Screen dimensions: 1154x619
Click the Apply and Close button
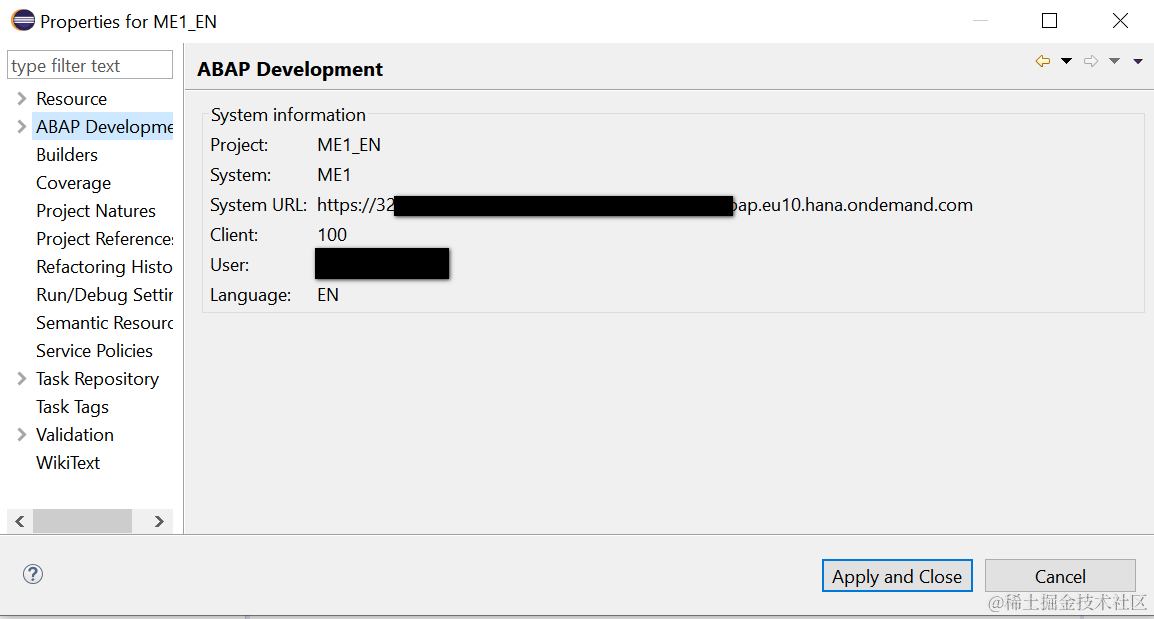[896, 576]
